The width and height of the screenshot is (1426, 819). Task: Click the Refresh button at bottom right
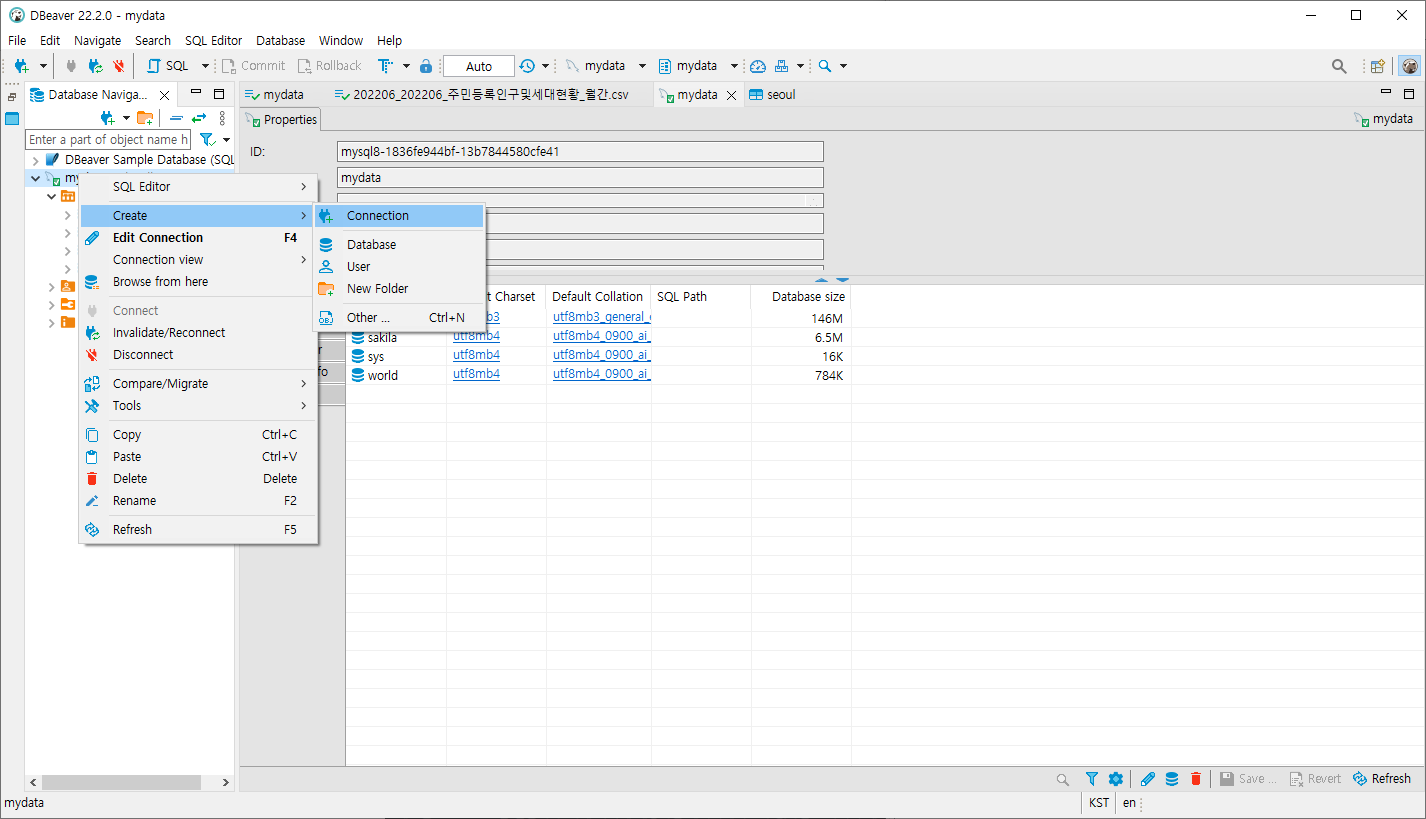click(x=1382, y=779)
